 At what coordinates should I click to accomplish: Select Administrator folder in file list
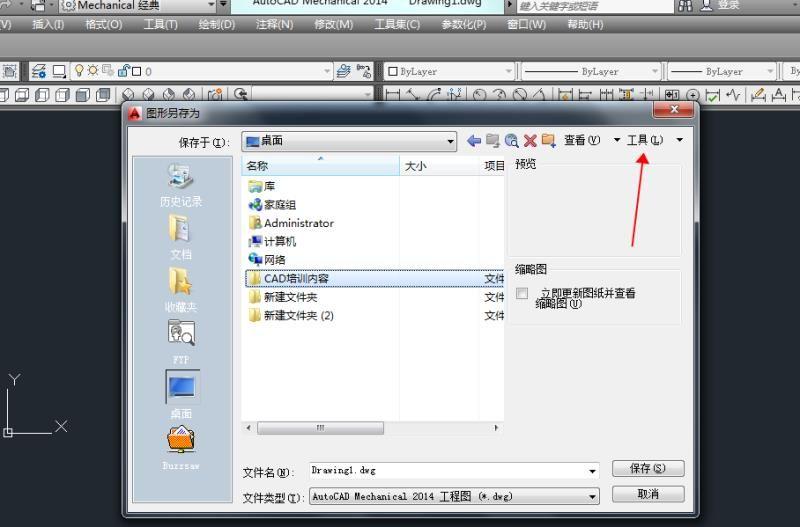291,223
